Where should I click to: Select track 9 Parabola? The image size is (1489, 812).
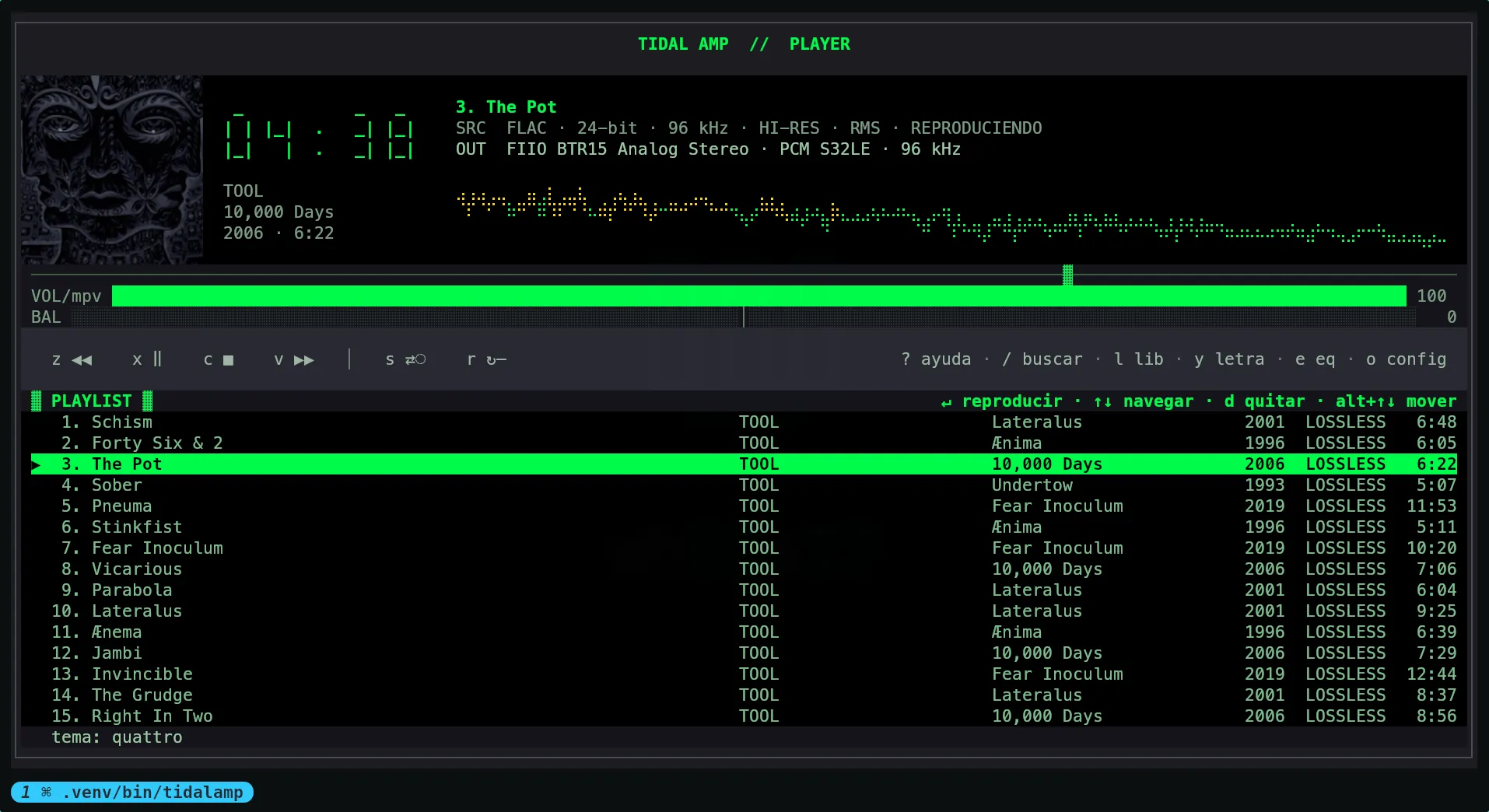click(744, 590)
